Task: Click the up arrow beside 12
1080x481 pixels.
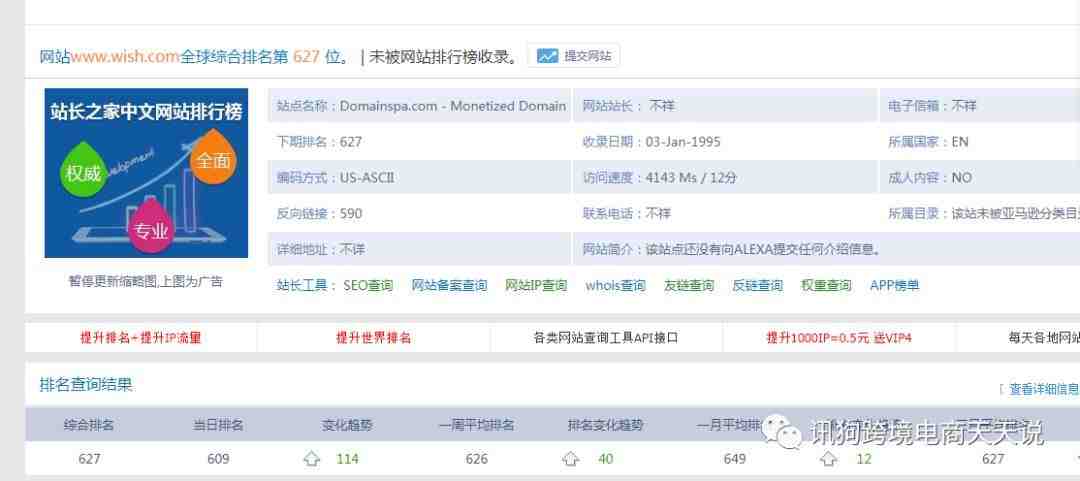Action: (x=829, y=459)
